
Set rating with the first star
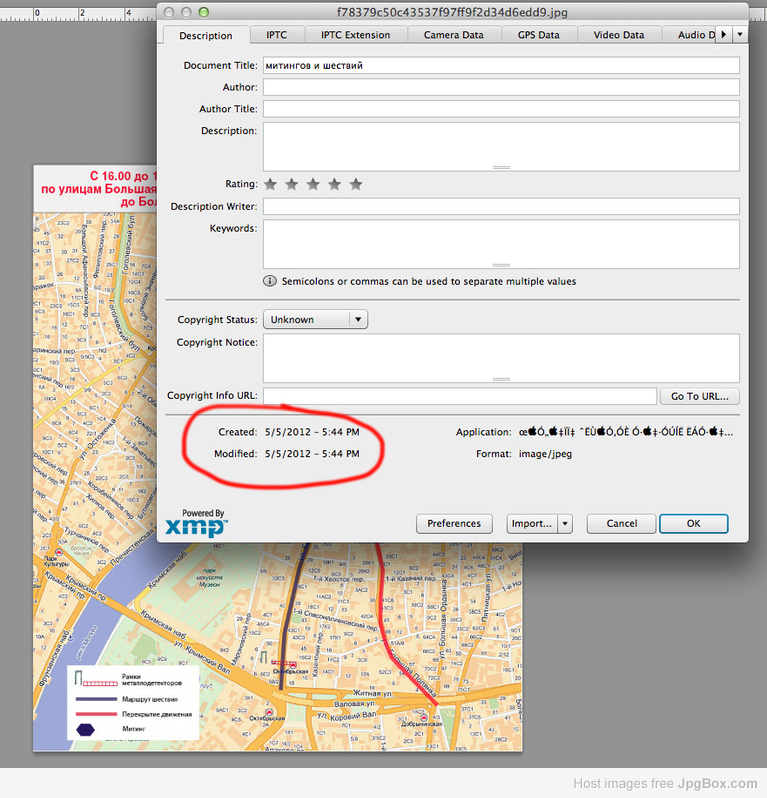pyautogui.click(x=270, y=184)
